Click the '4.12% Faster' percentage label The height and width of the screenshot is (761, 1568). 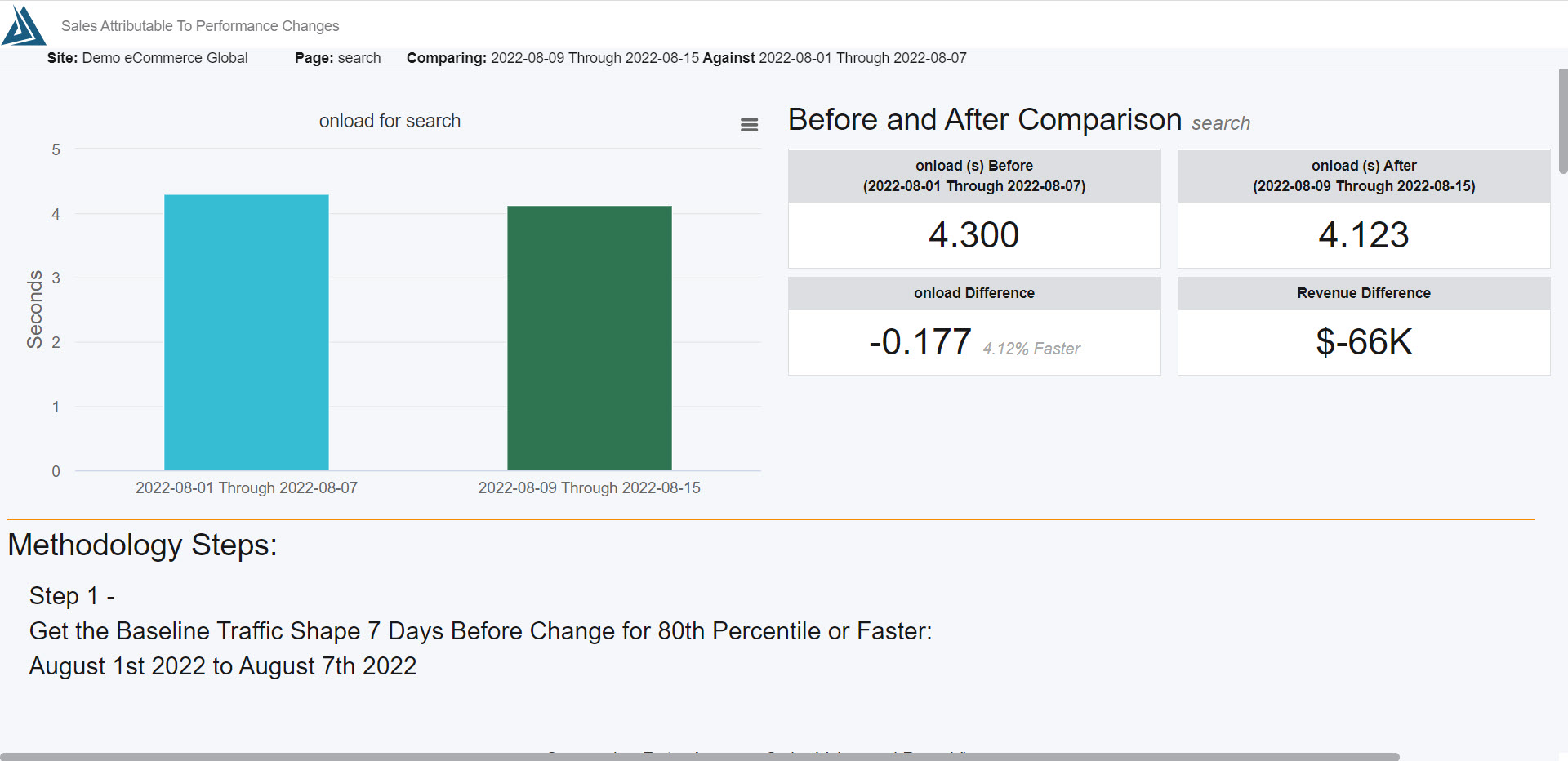pyautogui.click(x=1031, y=349)
